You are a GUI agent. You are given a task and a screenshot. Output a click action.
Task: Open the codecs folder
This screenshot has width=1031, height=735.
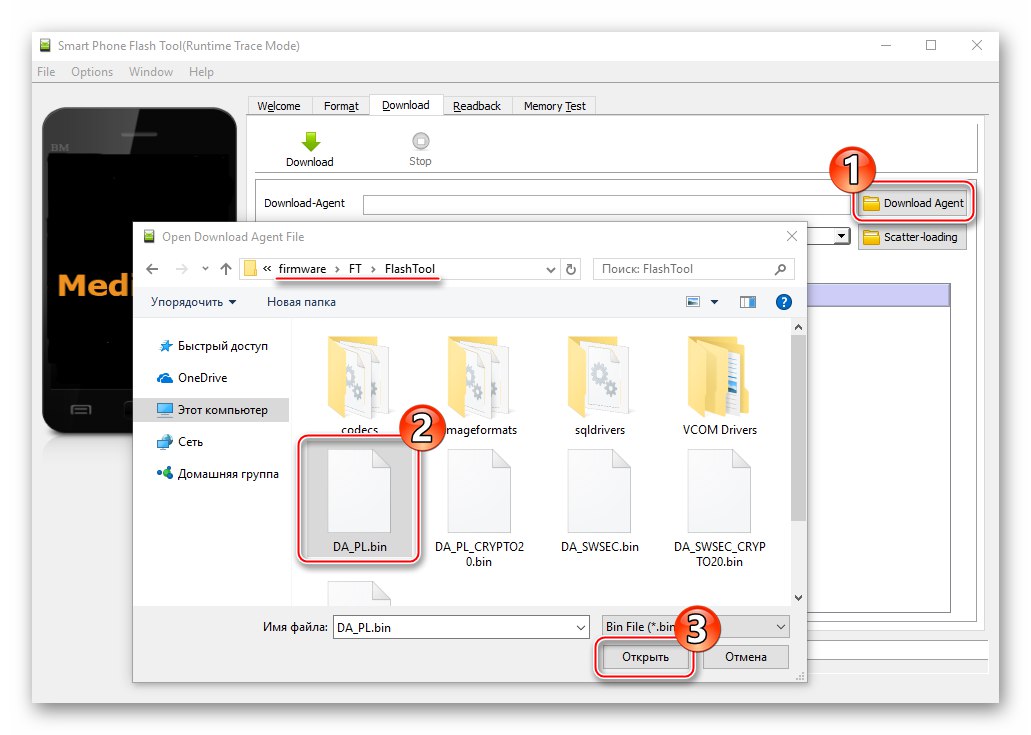click(359, 385)
